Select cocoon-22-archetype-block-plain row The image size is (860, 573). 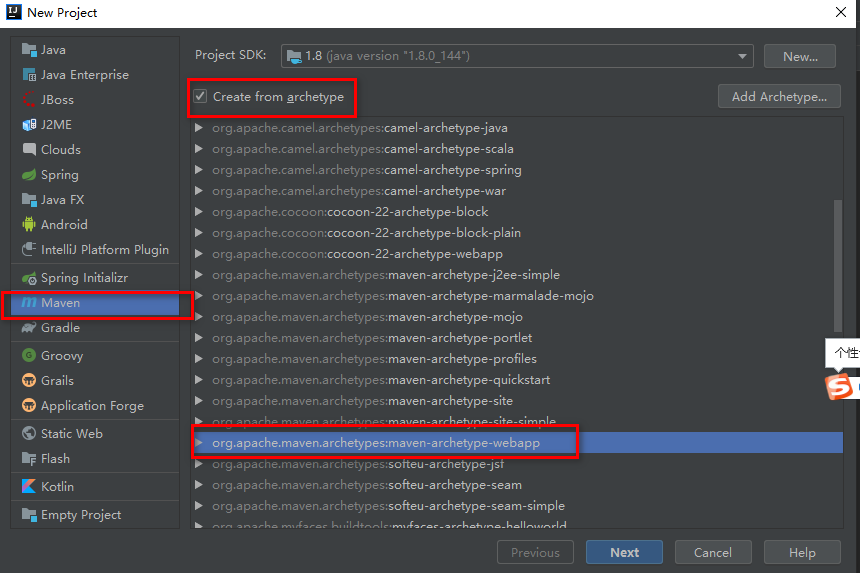[x=517, y=232]
